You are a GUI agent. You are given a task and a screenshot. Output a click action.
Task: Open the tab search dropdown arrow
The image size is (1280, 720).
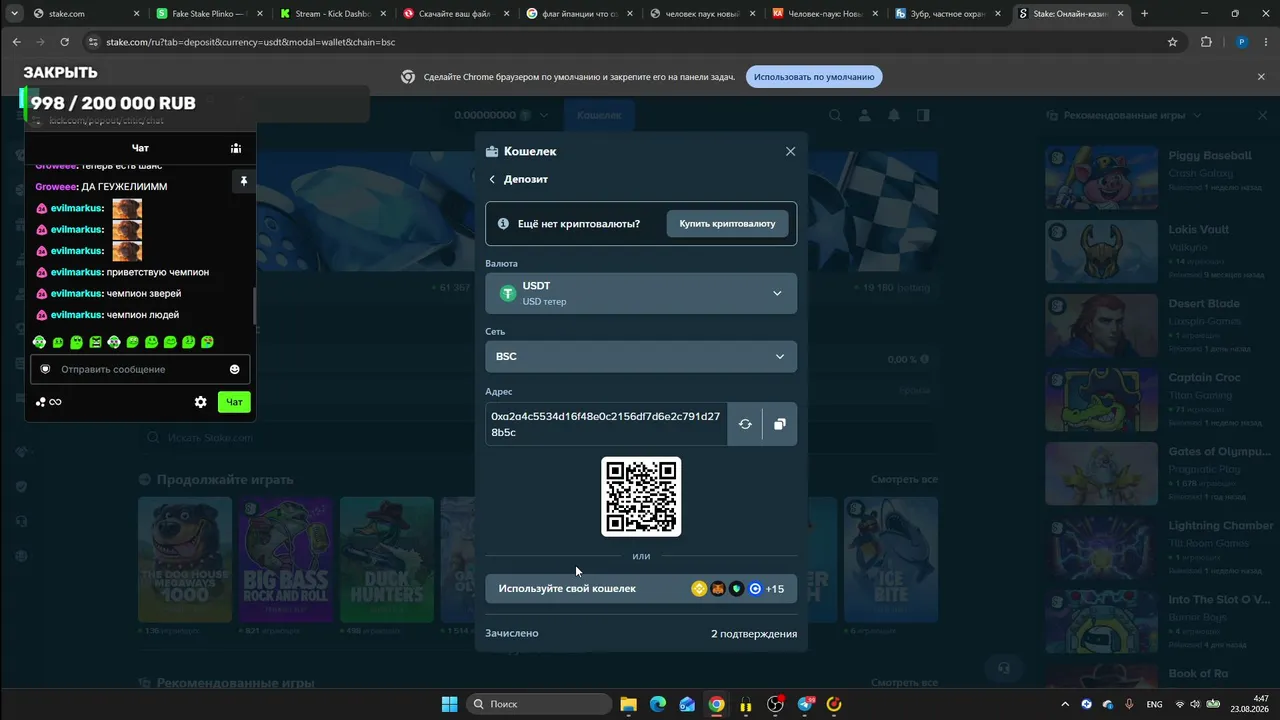[14, 14]
